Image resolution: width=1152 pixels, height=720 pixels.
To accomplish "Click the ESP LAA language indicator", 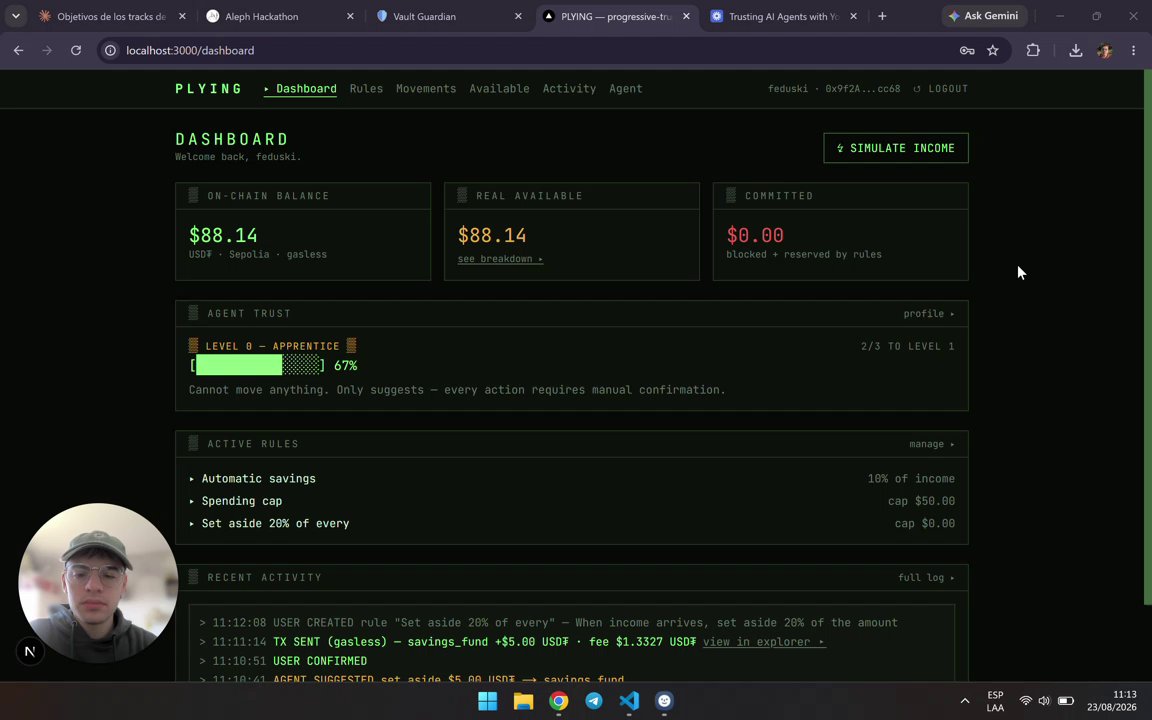I will [995, 701].
